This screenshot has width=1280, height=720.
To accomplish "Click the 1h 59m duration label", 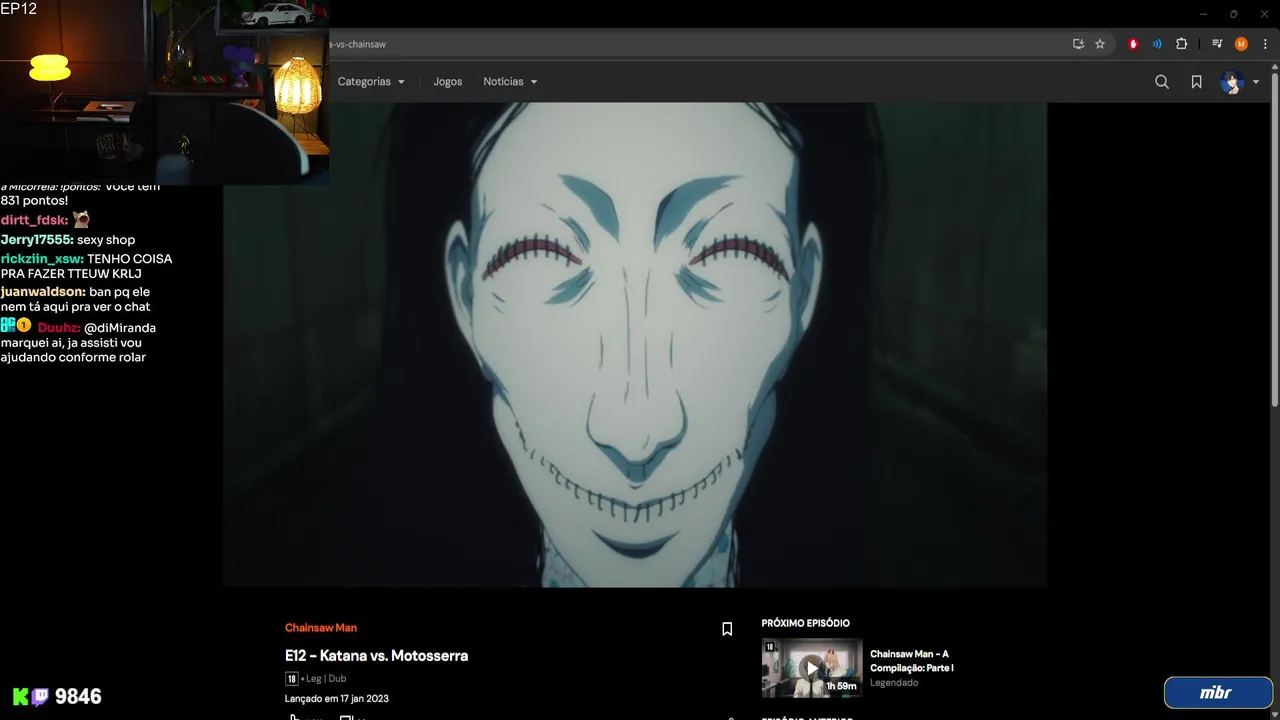I will pyautogui.click(x=841, y=686).
